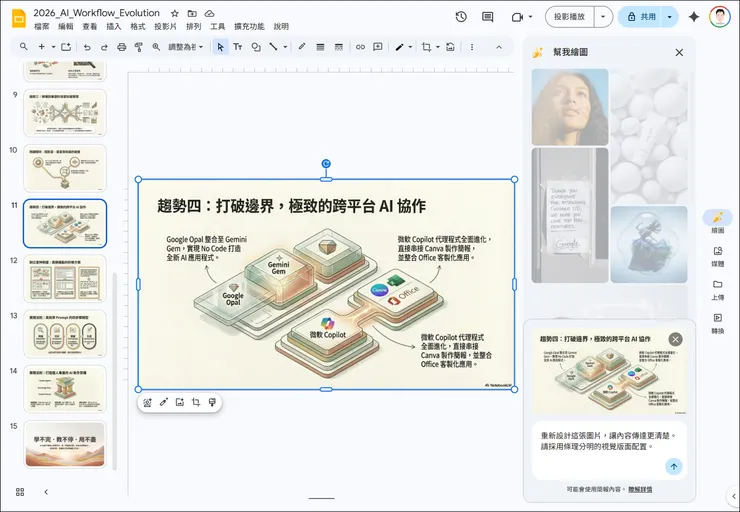
Task: Open the comments history icon
Action: coord(488,17)
